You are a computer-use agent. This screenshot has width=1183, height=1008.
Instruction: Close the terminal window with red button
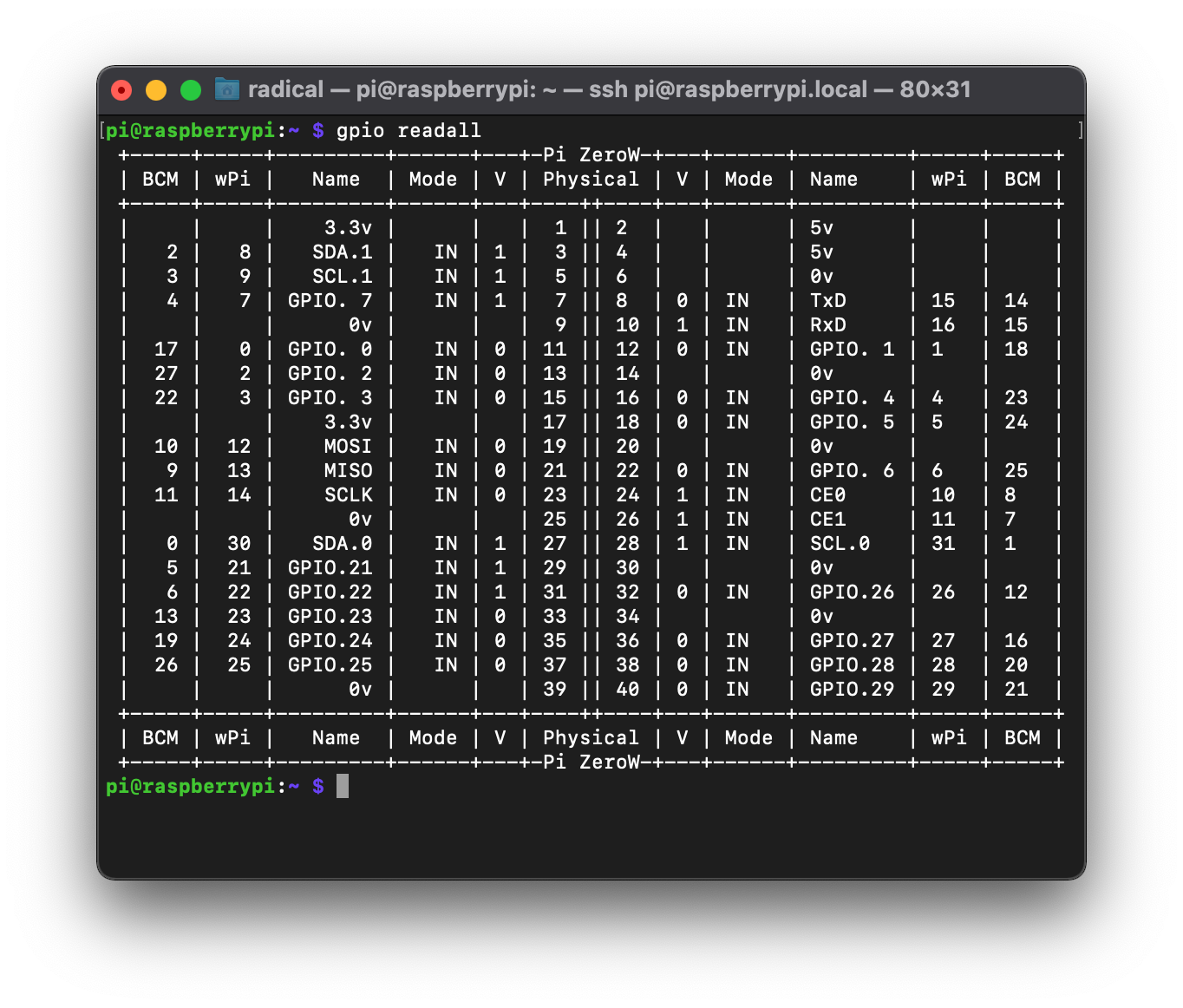pyautogui.click(x=121, y=90)
